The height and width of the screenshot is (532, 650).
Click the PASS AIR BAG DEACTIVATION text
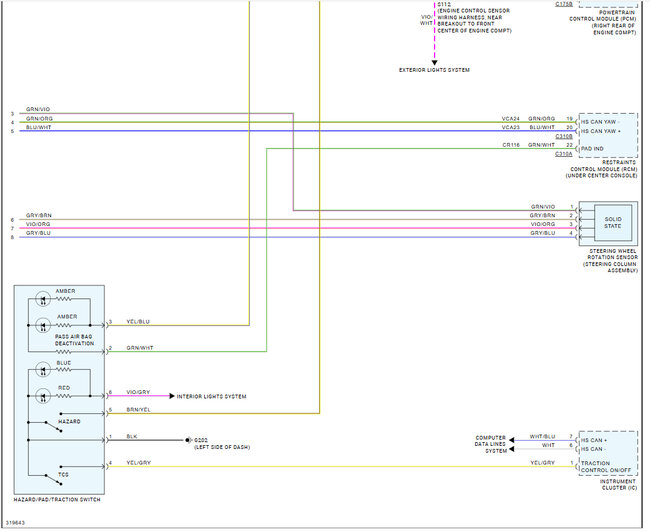[74, 340]
